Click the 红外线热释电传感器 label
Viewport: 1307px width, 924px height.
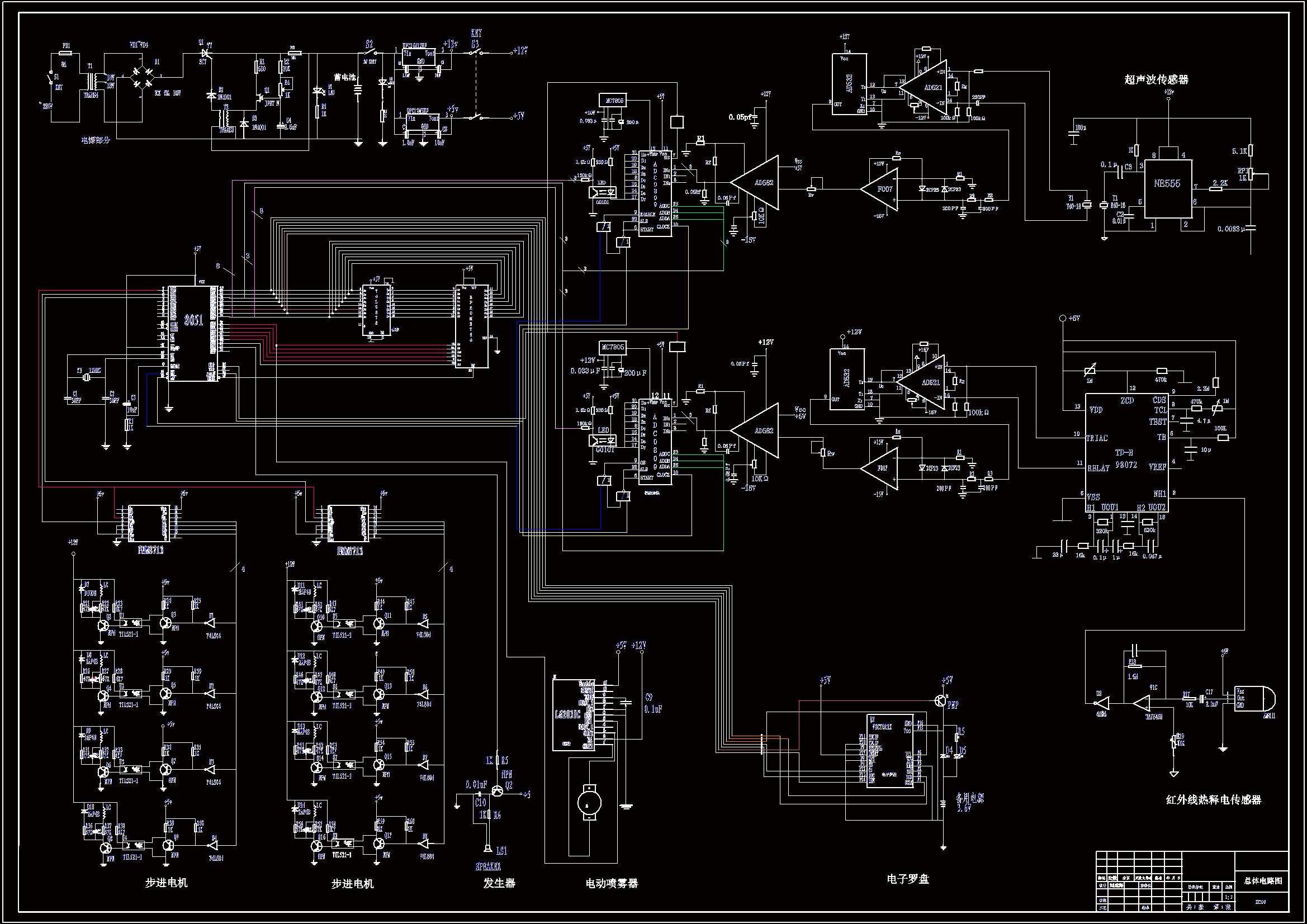tap(1213, 800)
